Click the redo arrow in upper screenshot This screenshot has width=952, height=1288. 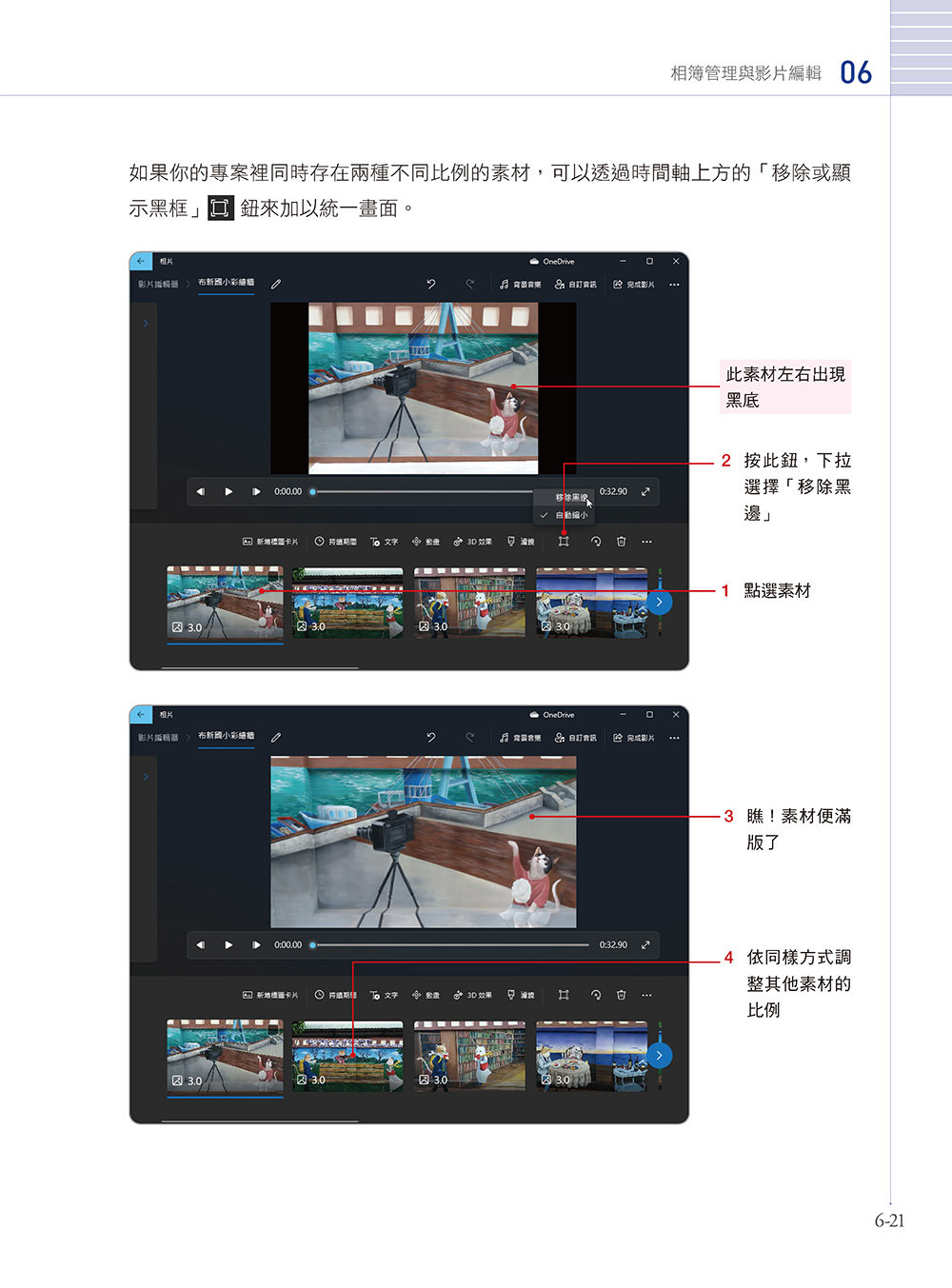click(469, 284)
